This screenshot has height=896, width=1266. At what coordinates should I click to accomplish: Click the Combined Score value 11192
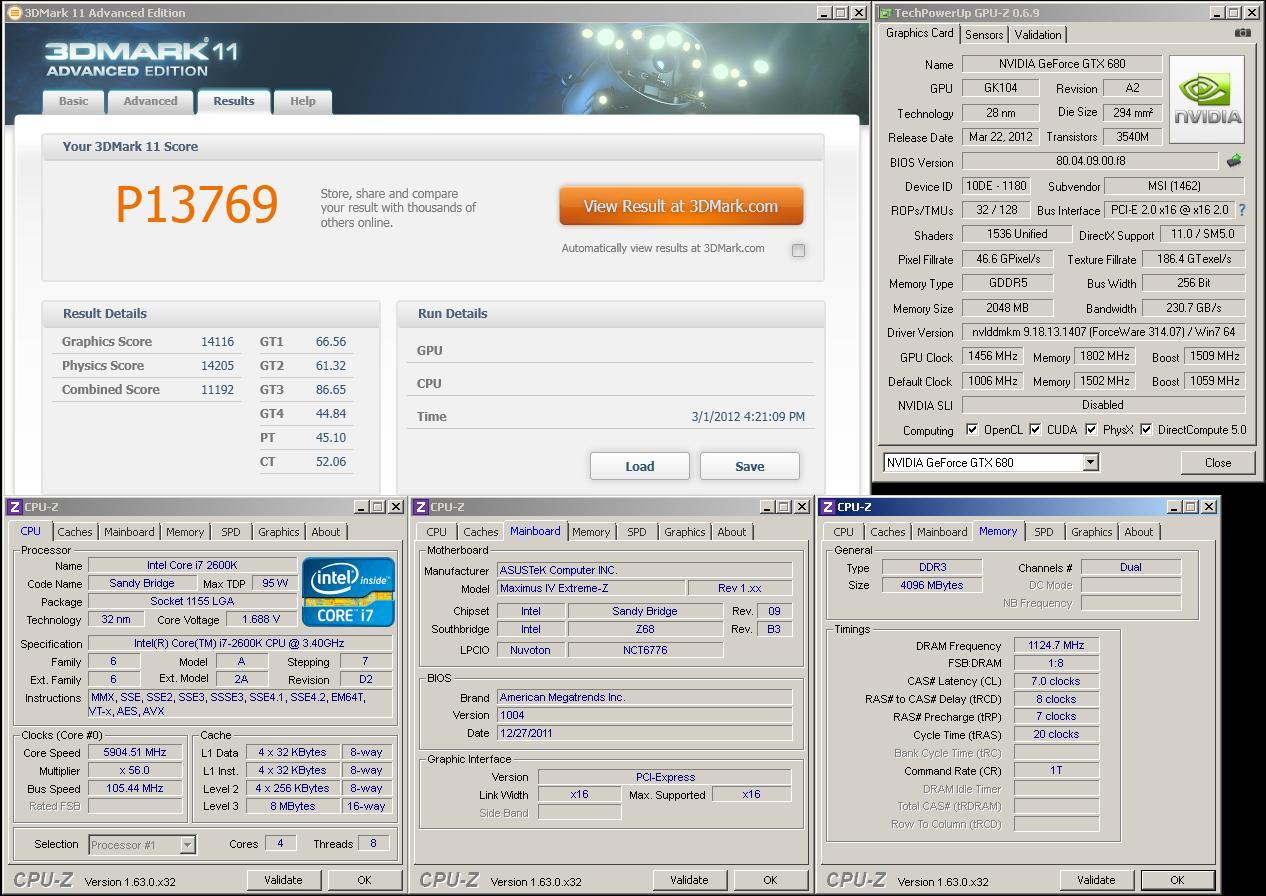217,390
